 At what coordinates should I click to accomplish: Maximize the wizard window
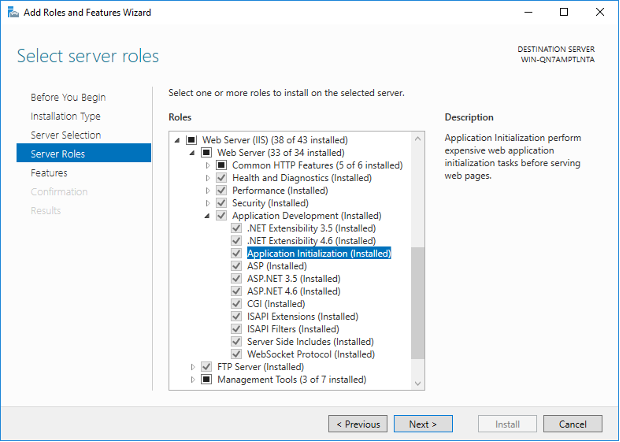[x=564, y=12]
